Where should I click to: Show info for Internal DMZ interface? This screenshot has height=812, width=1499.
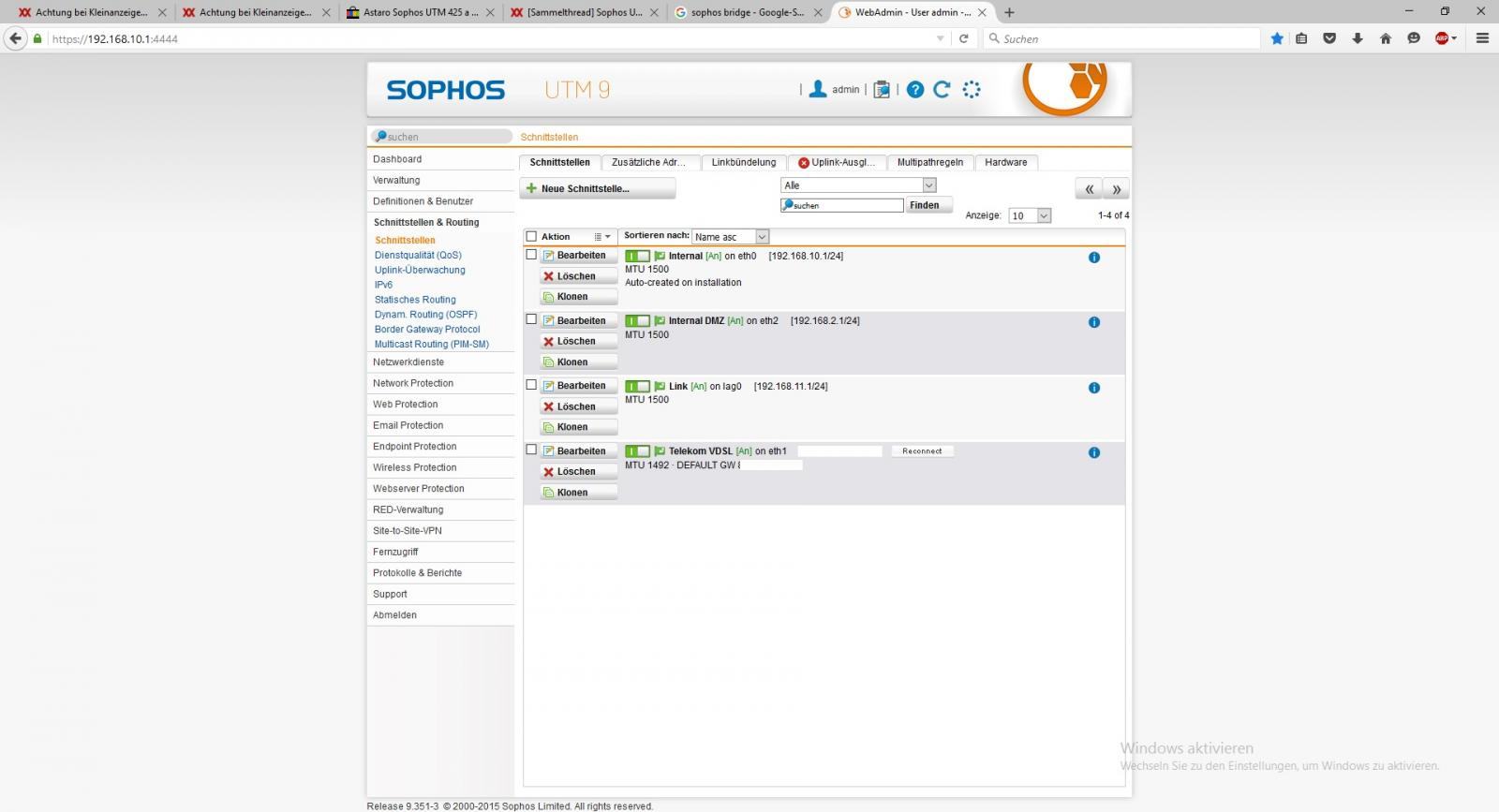tap(1093, 322)
